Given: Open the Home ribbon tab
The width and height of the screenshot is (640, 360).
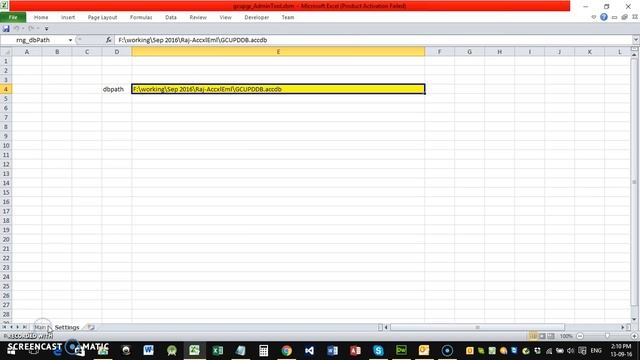Looking at the screenshot, I should [41, 17].
